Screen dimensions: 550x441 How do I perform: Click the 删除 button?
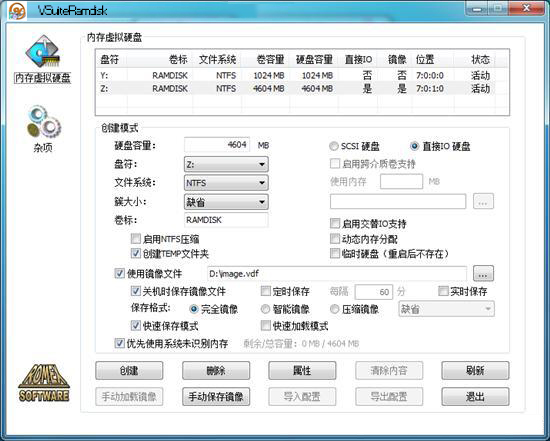click(x=216, y=370)
